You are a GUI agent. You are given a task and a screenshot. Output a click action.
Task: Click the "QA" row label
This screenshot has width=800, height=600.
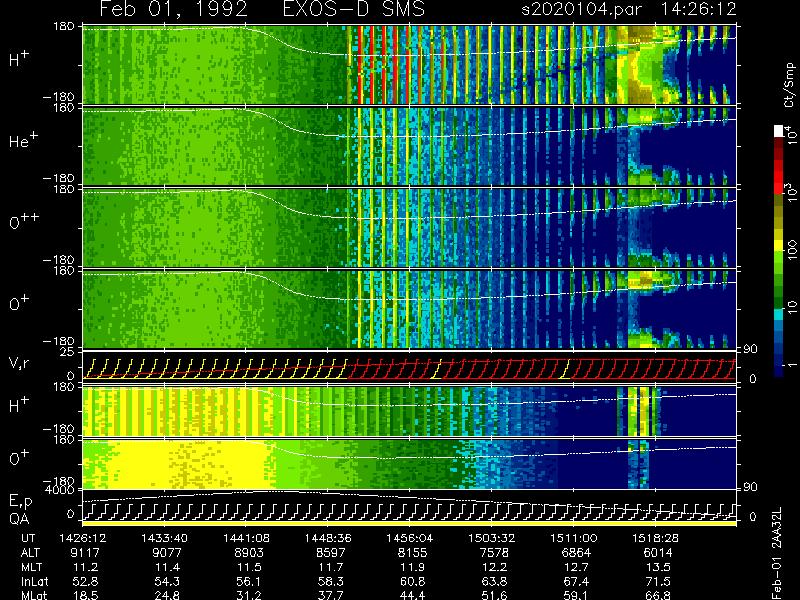[19, 518]
